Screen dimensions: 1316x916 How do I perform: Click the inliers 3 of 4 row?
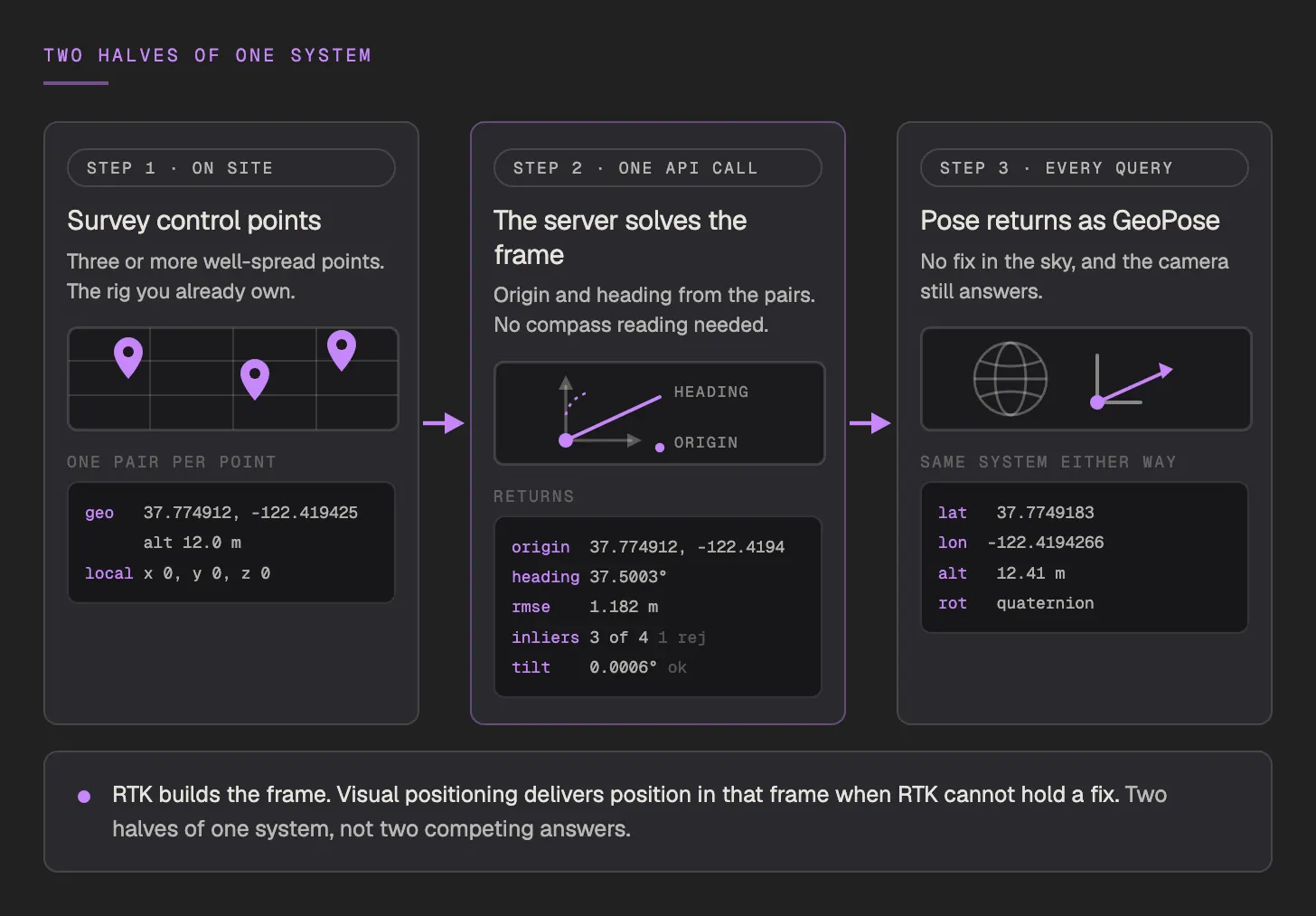[x=608, y=637]
